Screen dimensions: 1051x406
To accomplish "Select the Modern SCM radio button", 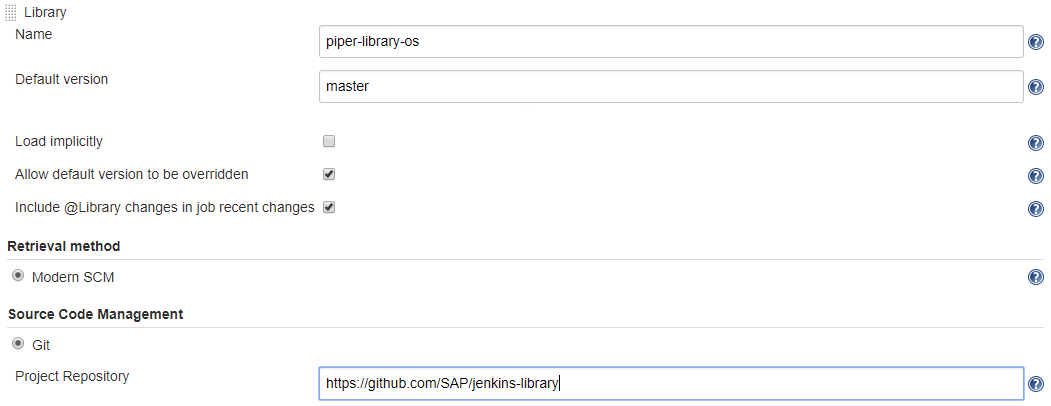I will point(18,275).
